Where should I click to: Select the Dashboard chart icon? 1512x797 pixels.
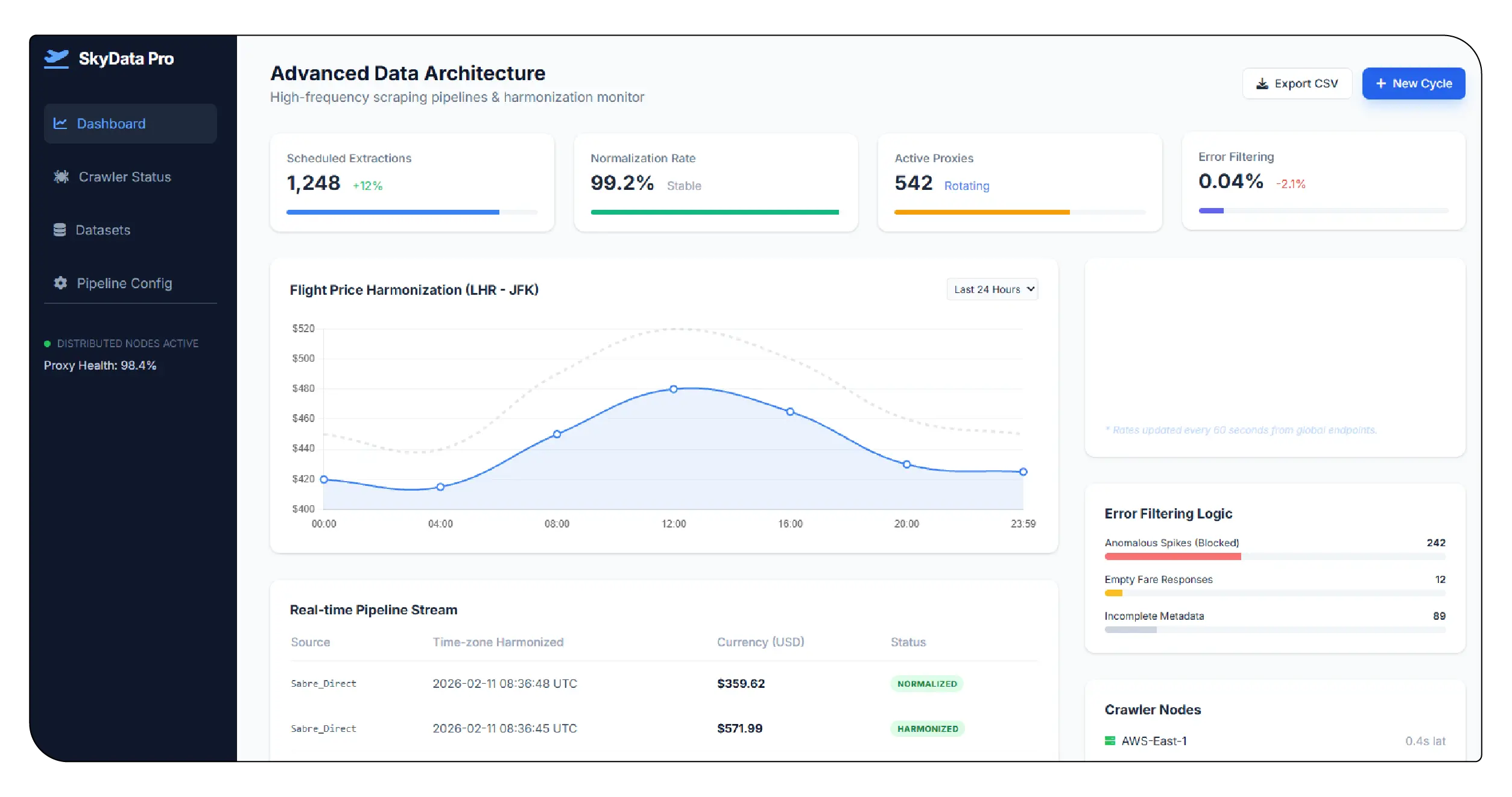[x=61, y=123]
